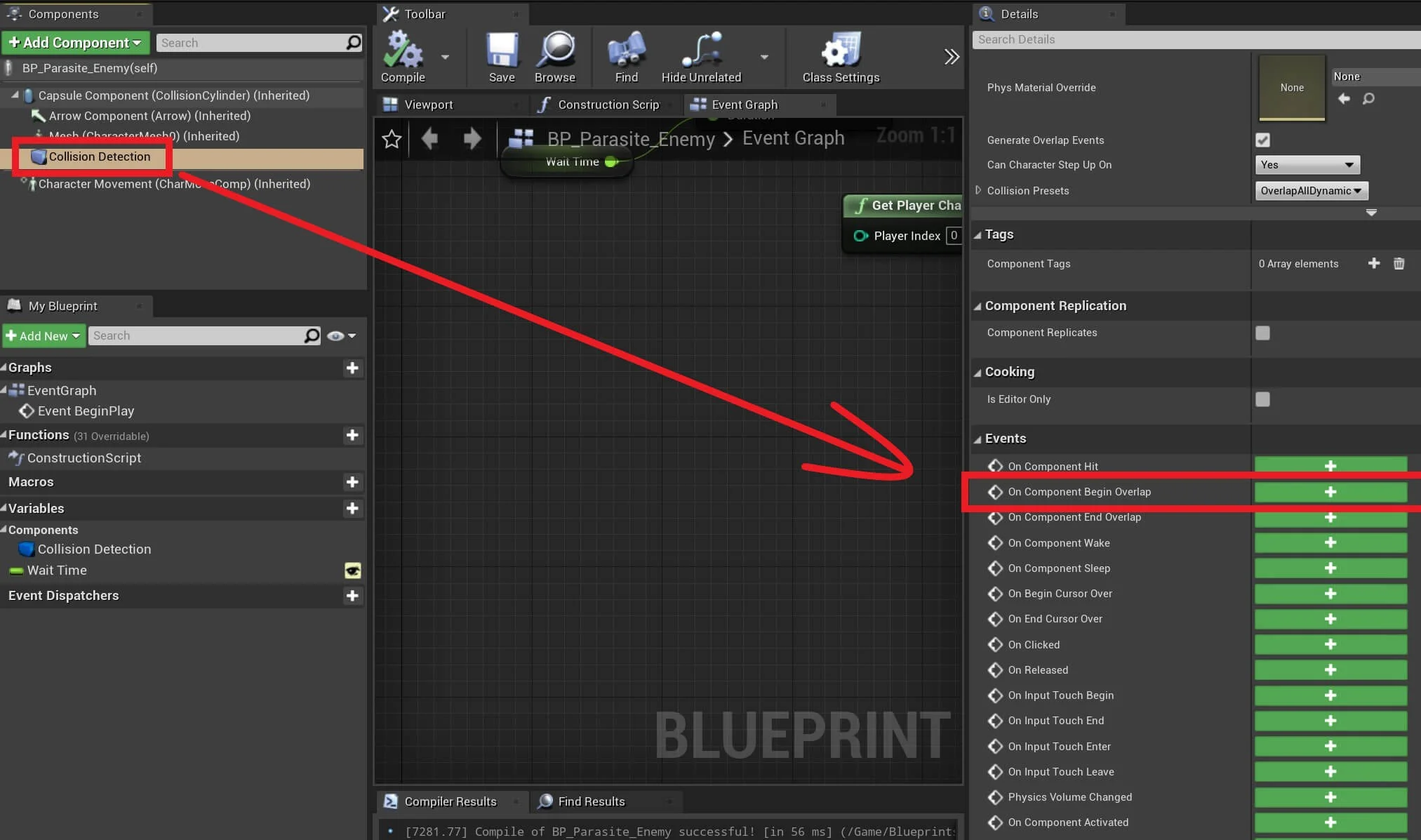Open the Find Results tab
The height and width of the screenshot is (840, 1421).
[591, 801]
